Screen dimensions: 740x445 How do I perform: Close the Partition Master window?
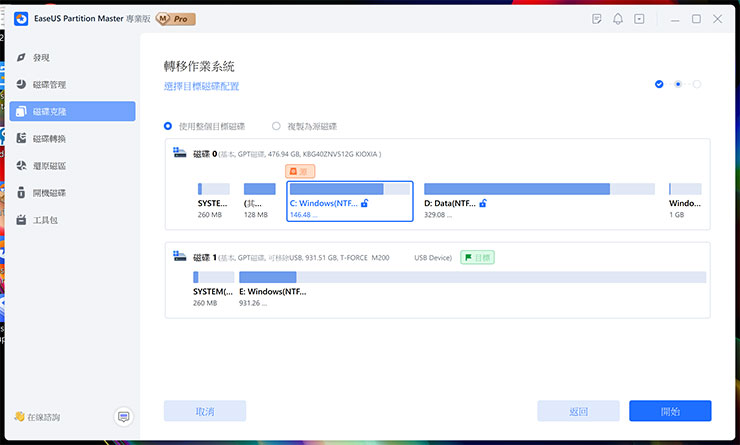717,19
